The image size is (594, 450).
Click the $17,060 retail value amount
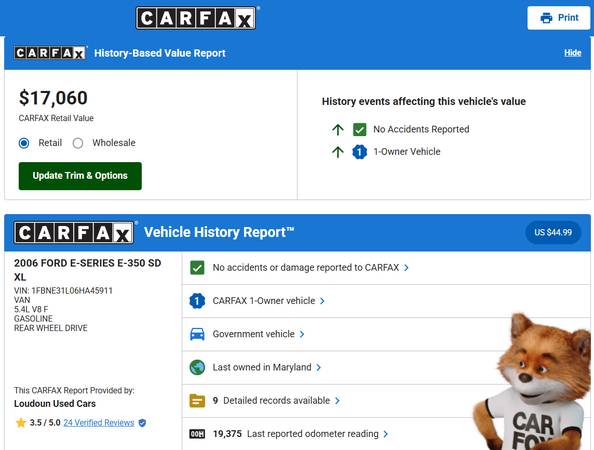[53, 98]
